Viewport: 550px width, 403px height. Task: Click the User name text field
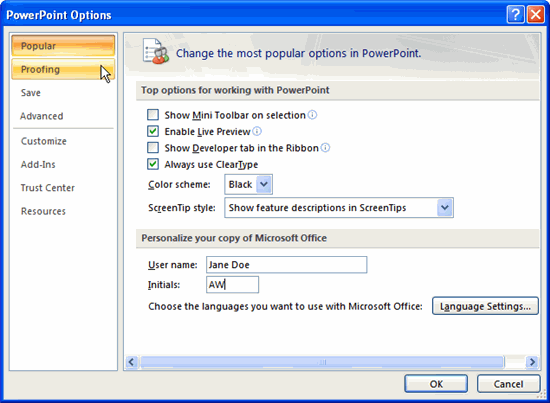287,264
